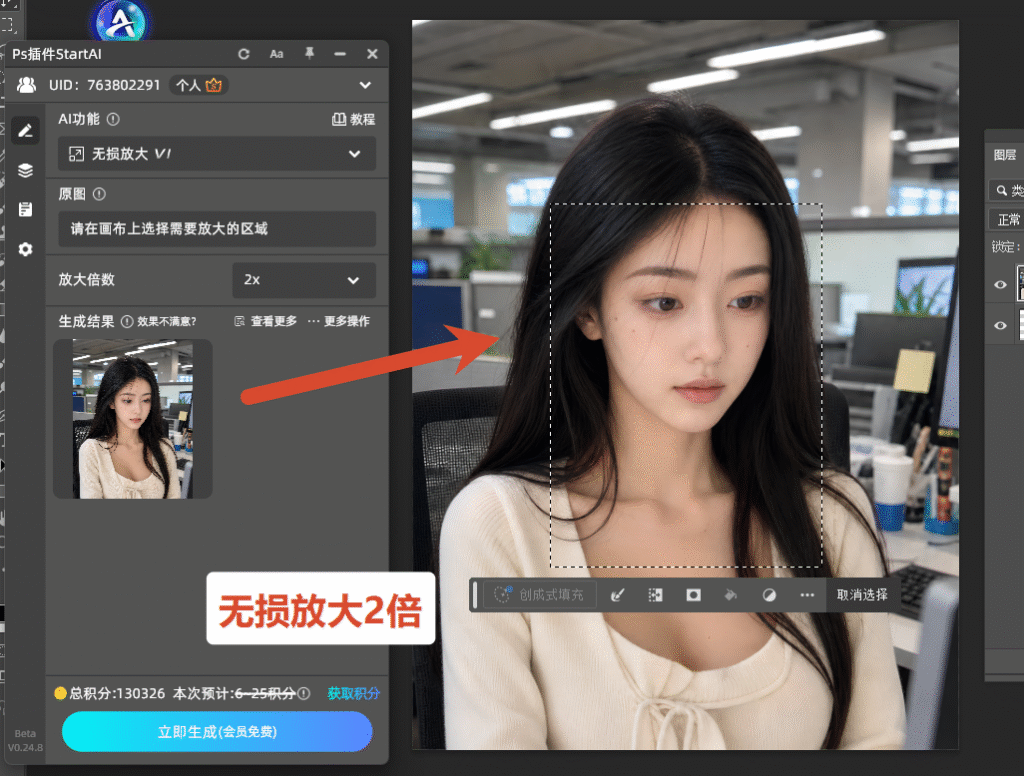
Task: Select the generated result thumbnail
Action: click(133, 419)
